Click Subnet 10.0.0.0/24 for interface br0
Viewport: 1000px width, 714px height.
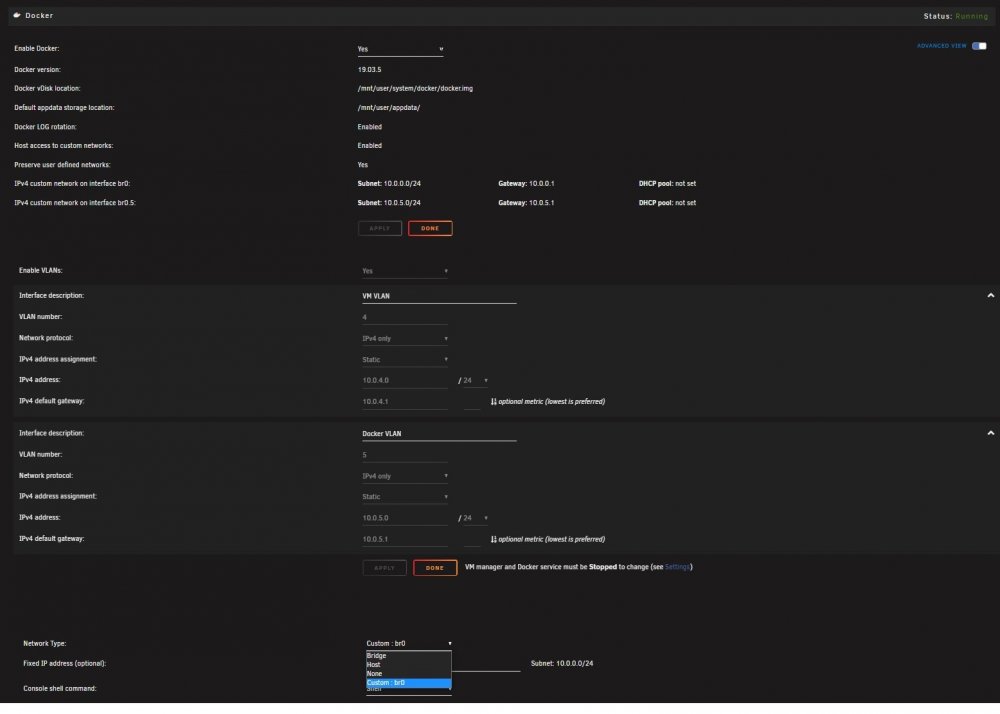[389, 184]
